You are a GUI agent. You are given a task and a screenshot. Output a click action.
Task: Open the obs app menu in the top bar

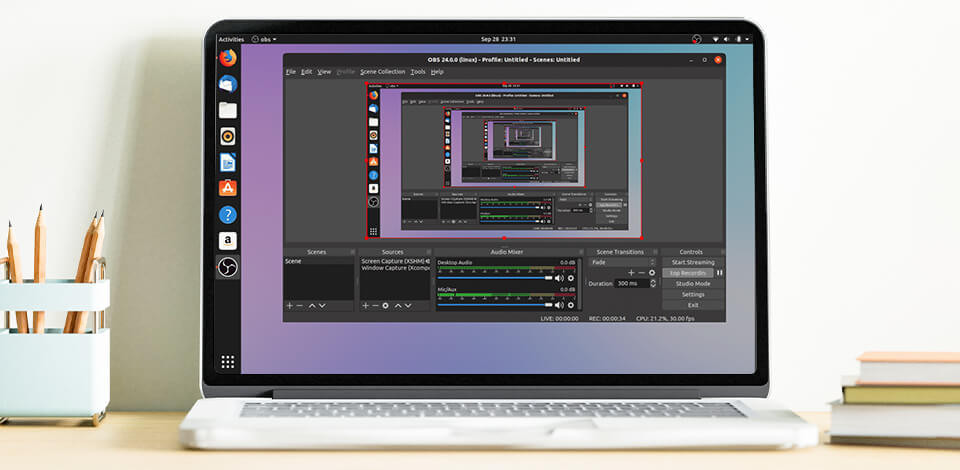click(x=264, y=39)
